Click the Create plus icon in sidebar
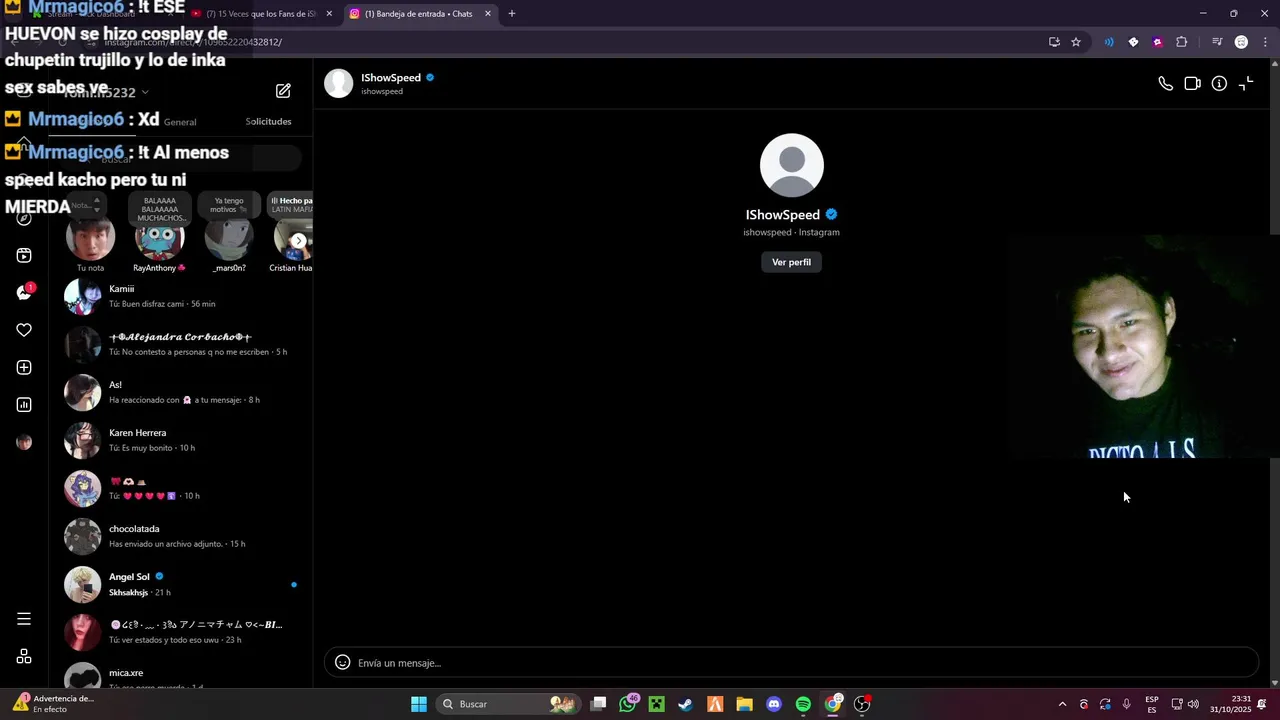 coord(24,367)
